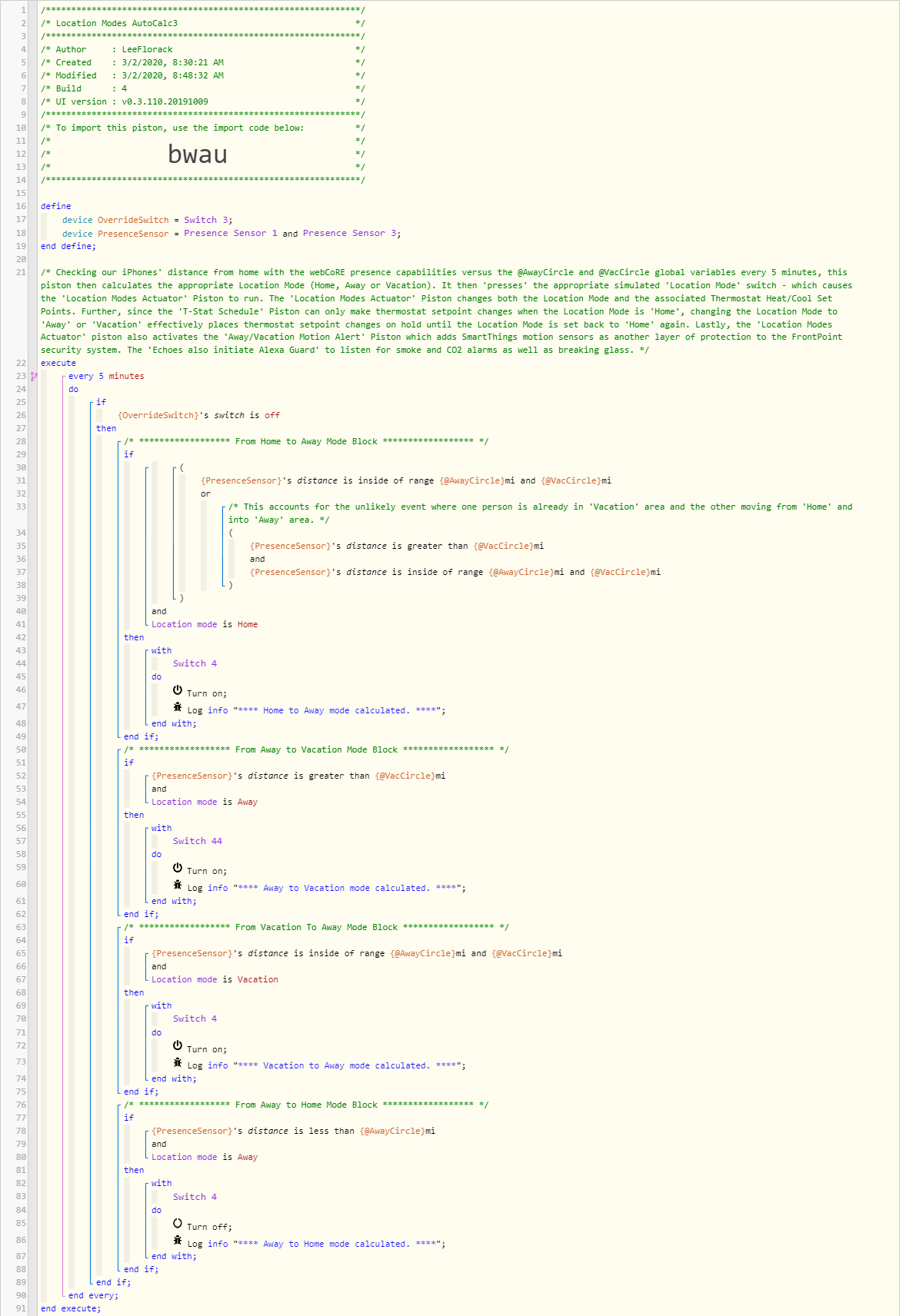Viewport: 906px width, 1316px height.
Task: Click the 'end every;' statement
Action: pyautogui.click(x=93, y=1295)
